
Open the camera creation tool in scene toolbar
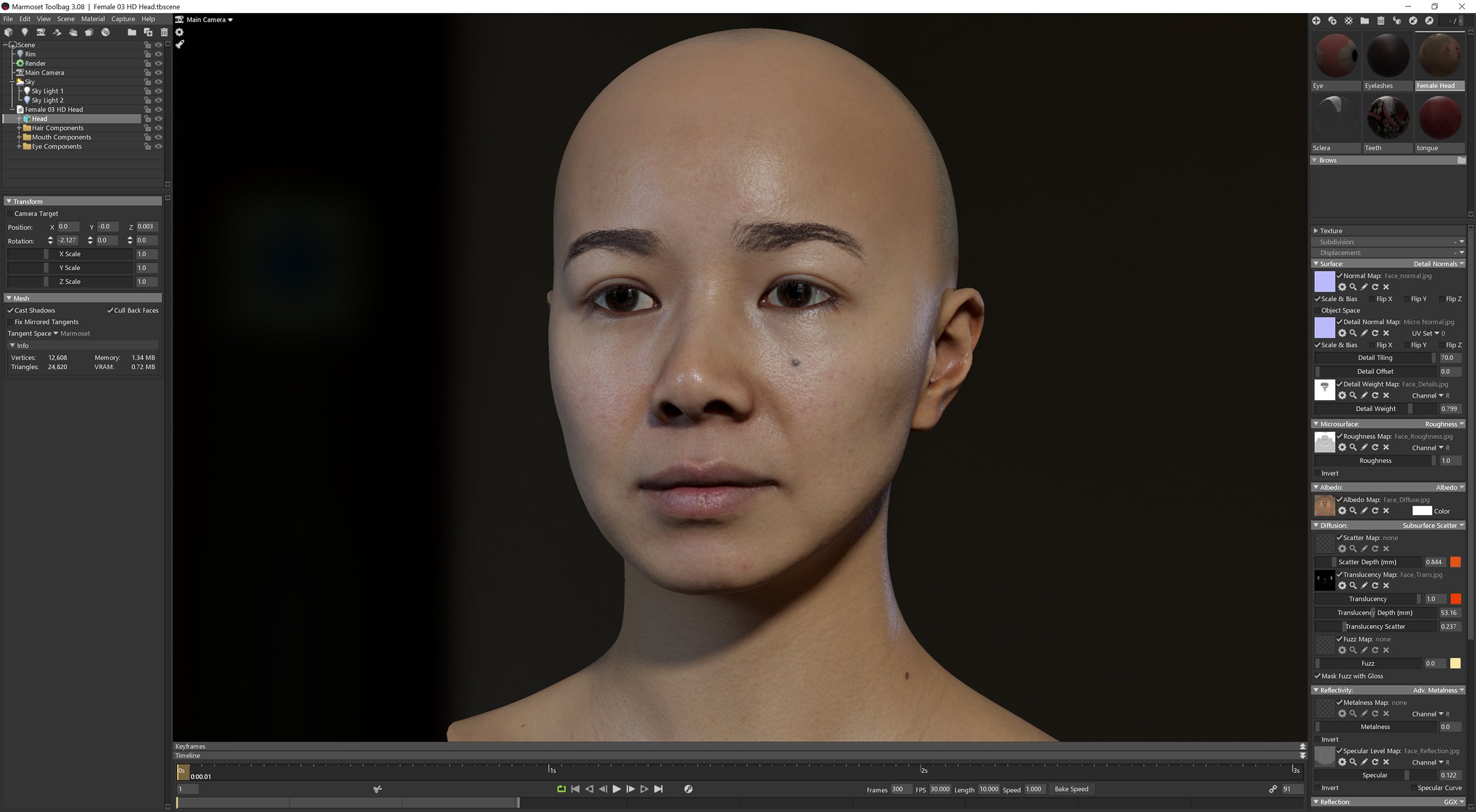click(x=41, y=32)
